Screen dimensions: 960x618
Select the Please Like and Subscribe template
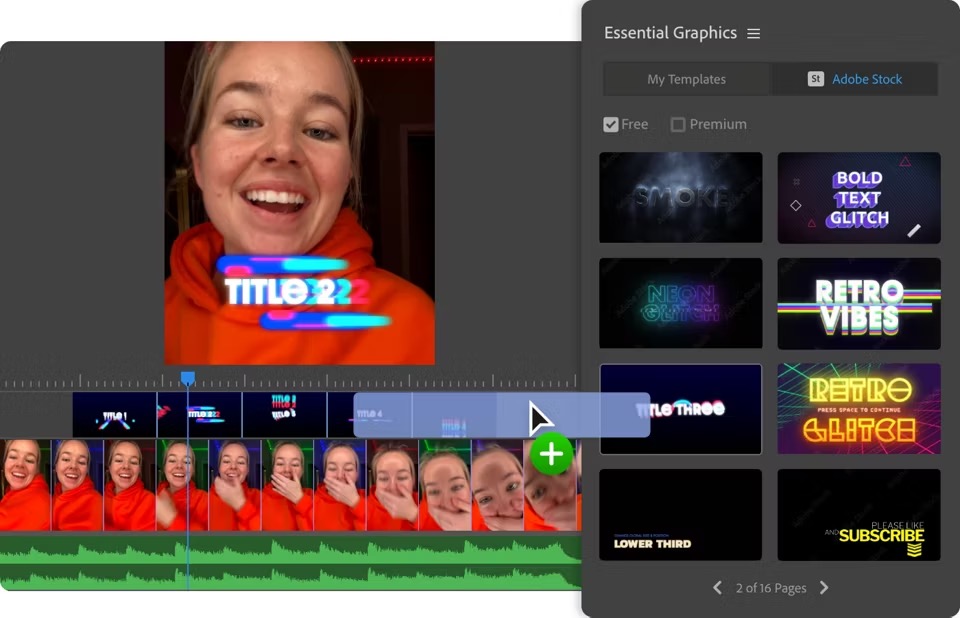tap(859, 514)
